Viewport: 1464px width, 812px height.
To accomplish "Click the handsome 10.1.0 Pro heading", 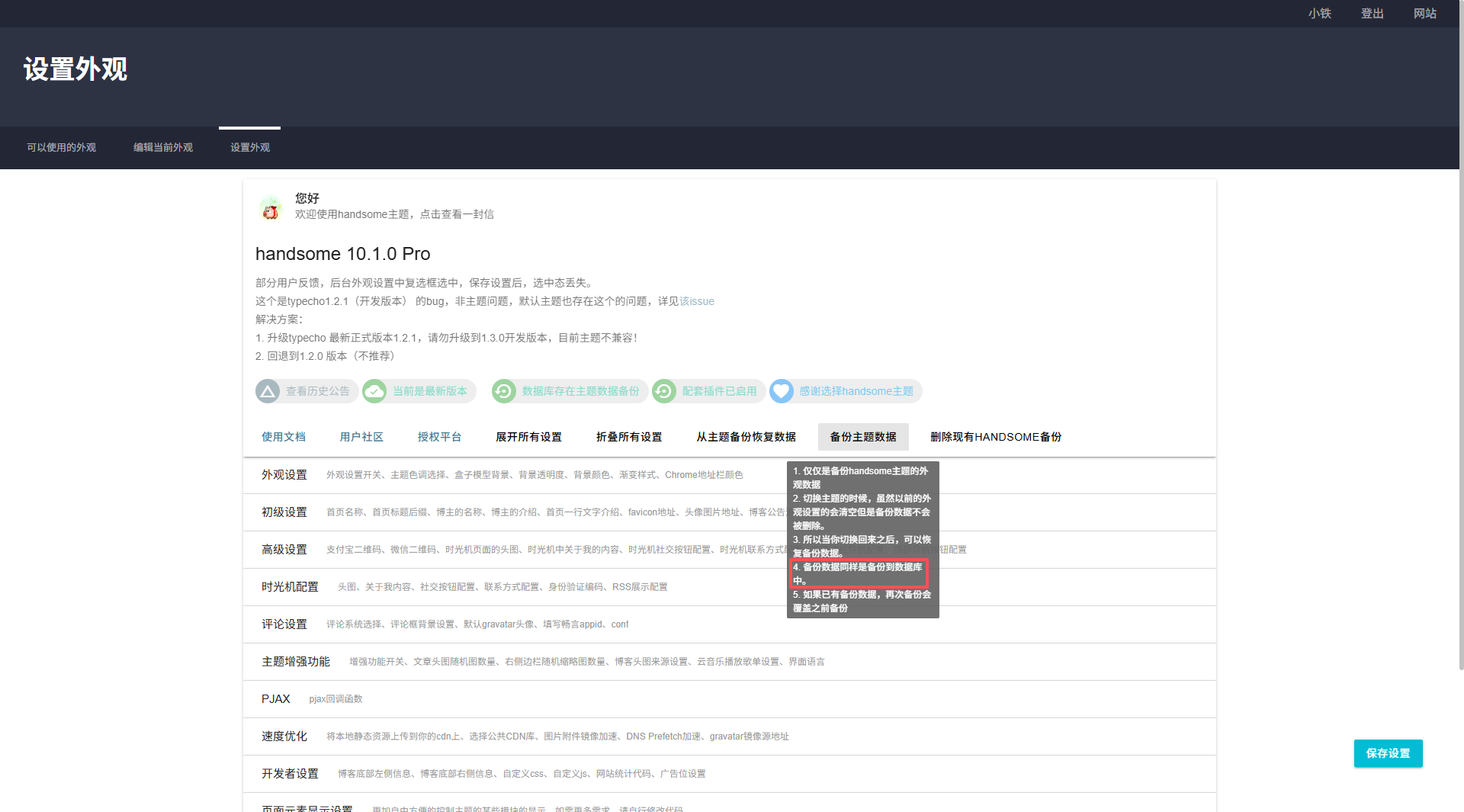I will click(343, 255).
